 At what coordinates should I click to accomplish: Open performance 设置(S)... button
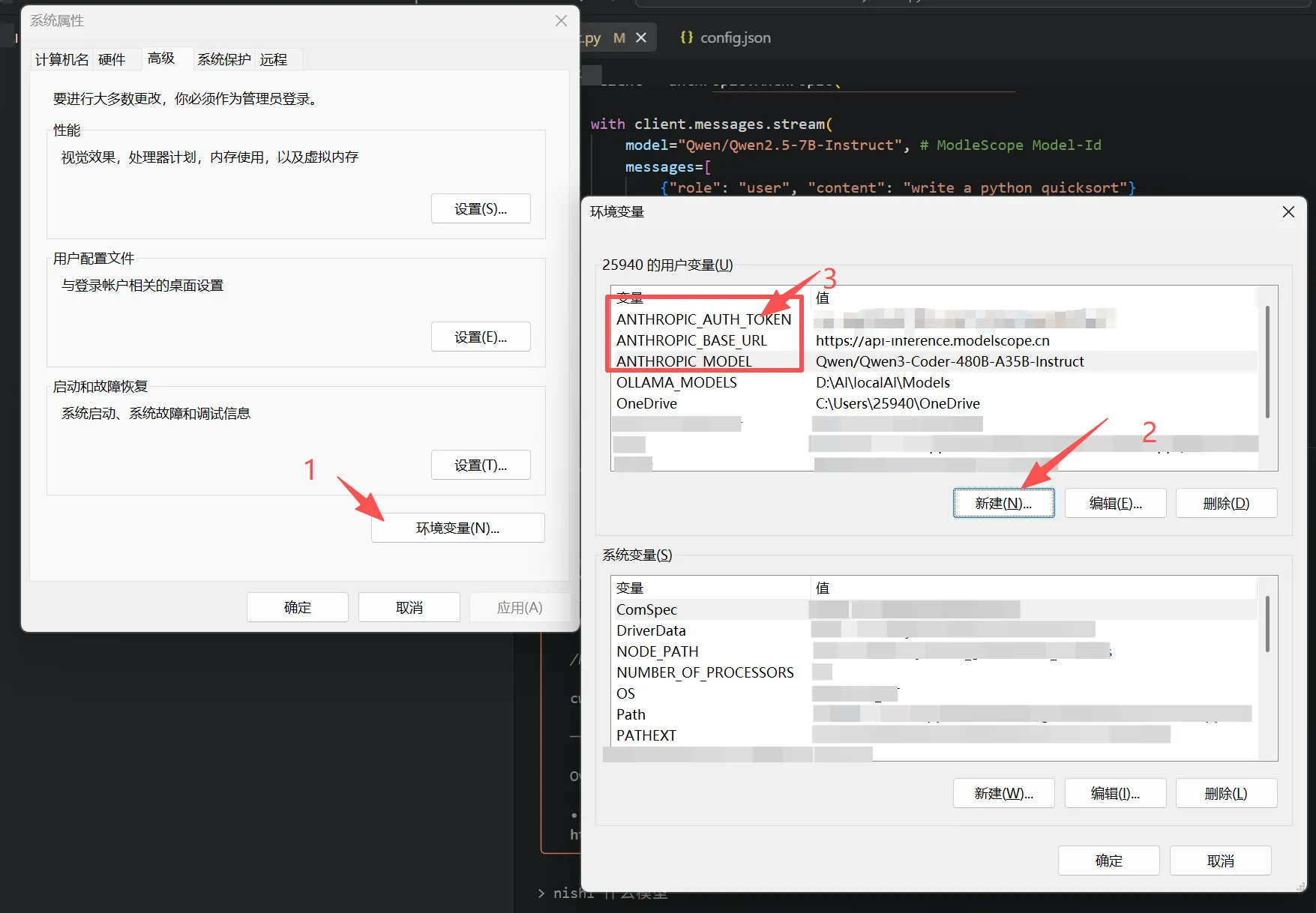(481, 208)
